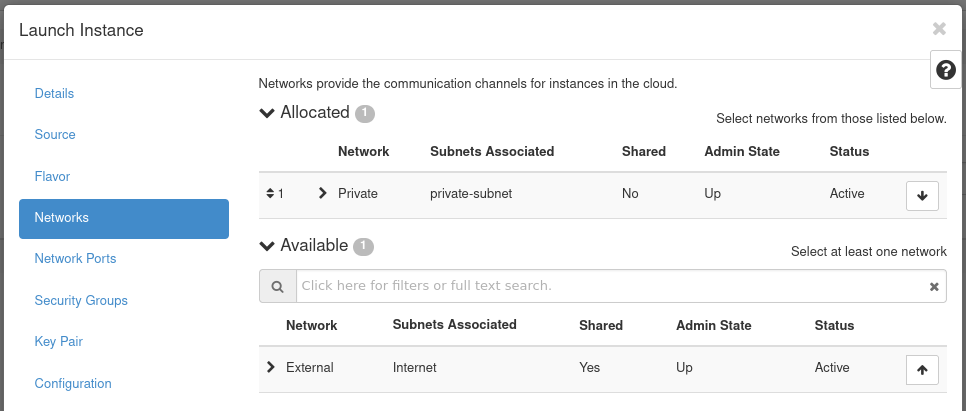966x411 pixels.
Task: Collapse the Available section
Action: point(267,246)
